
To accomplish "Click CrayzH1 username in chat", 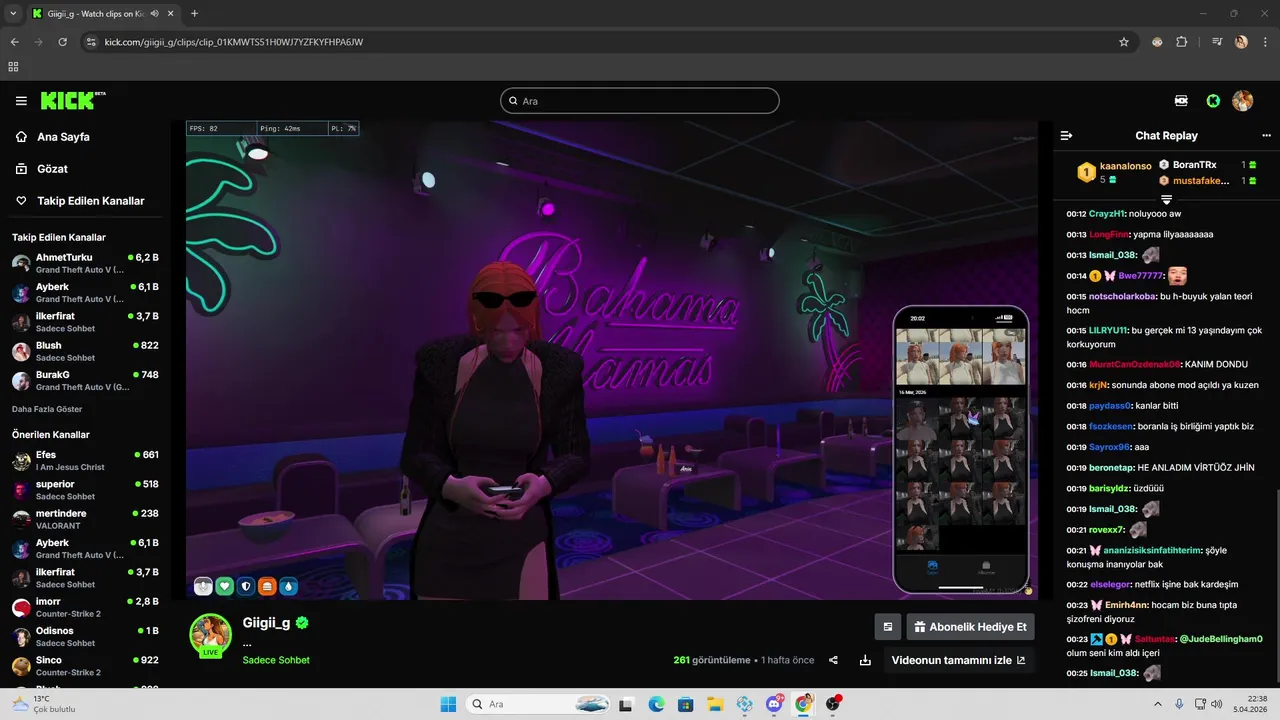I will (x=1107, y=214).
